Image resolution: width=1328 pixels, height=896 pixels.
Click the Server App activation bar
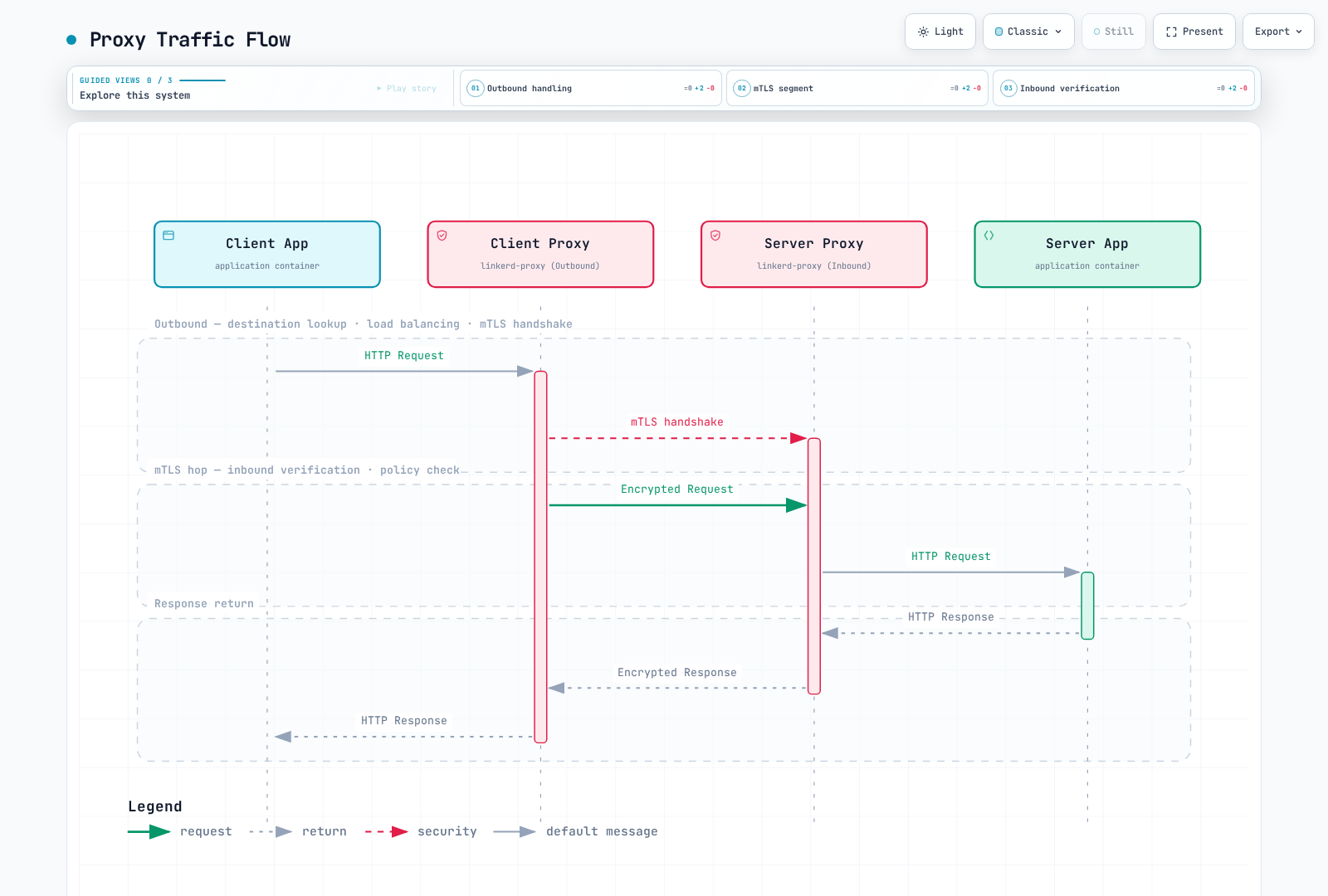1087,606
